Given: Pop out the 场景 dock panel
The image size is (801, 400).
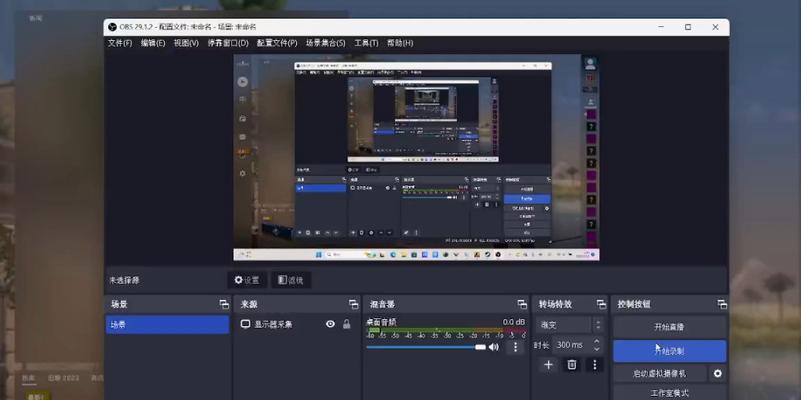Looking at the screenshot, I should click(224, 304).
